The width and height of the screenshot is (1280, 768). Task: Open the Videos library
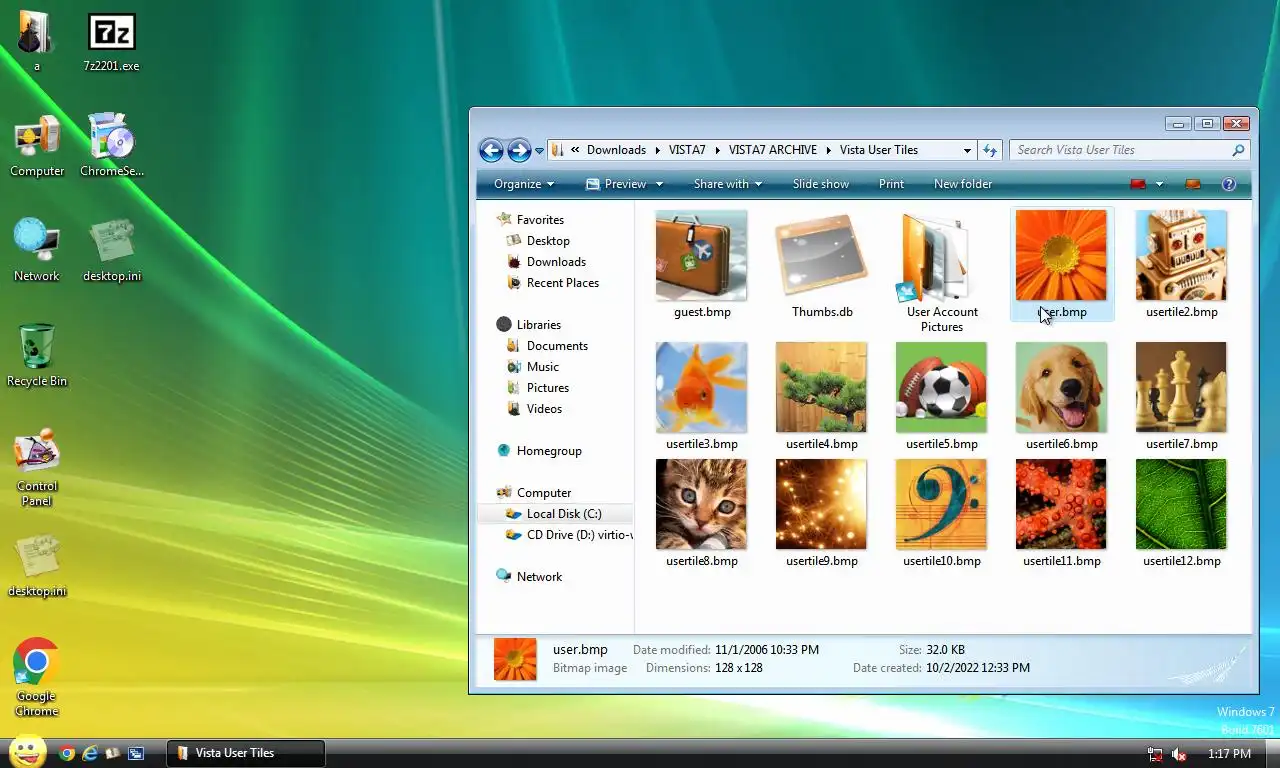(544, 409)
